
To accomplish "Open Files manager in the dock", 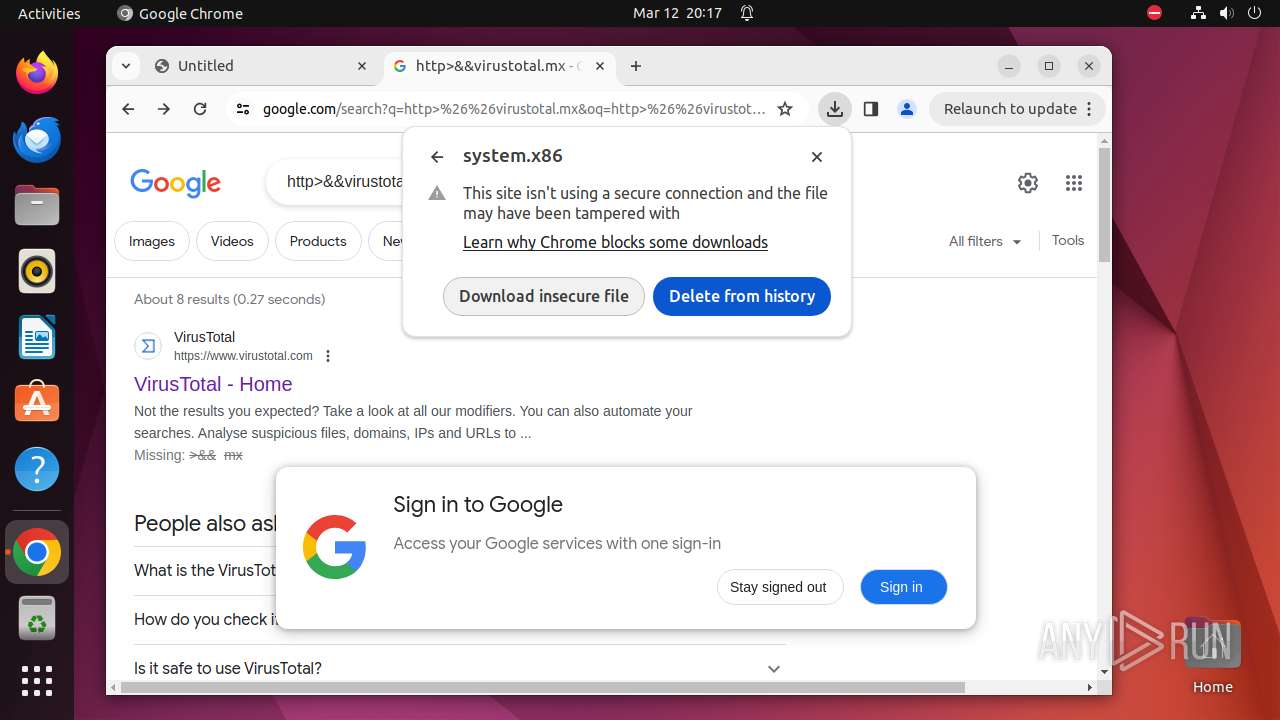I will (x=37, y=205).
